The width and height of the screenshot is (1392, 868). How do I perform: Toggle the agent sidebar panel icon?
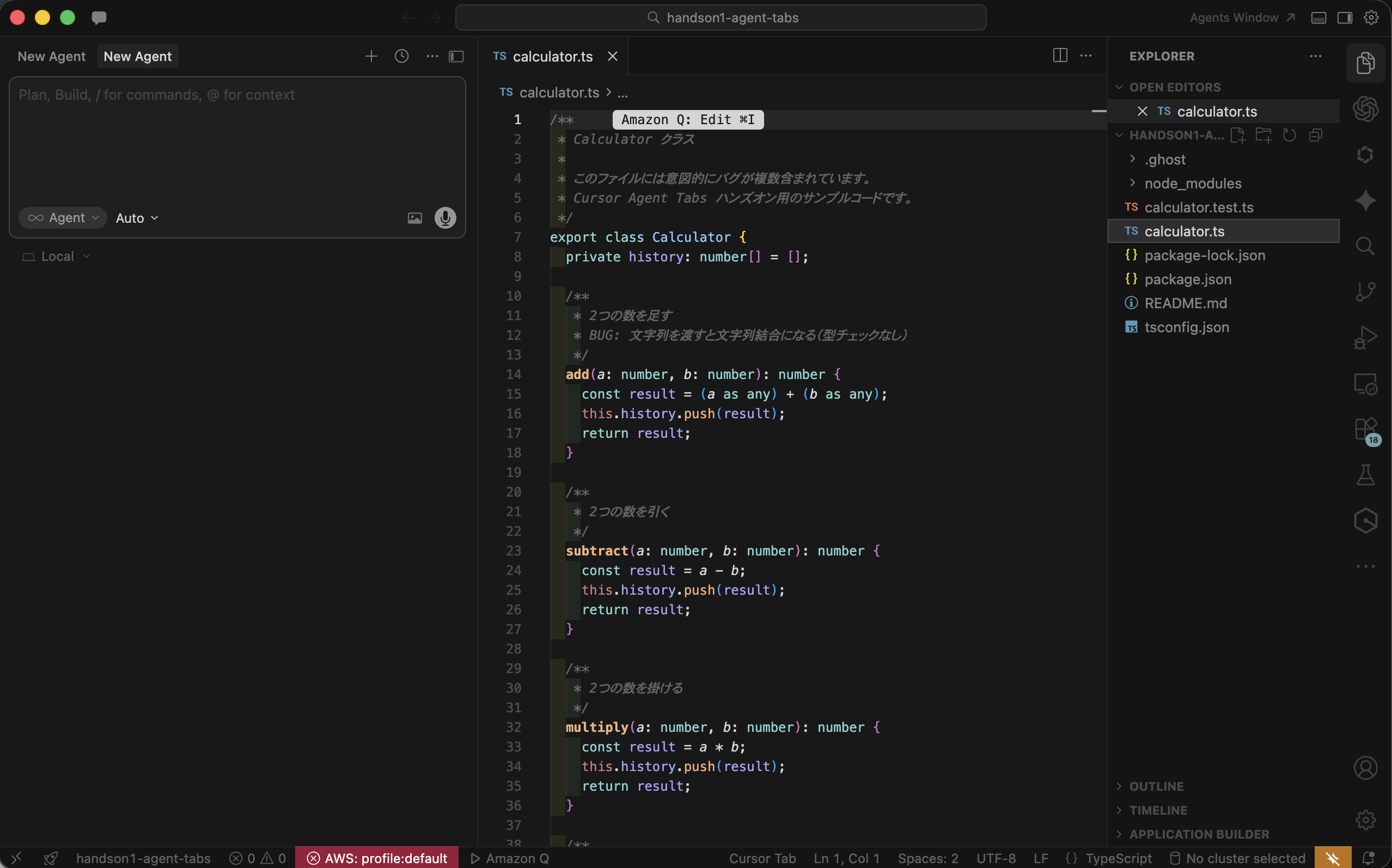pyautogui.click(x=456, y=56)
